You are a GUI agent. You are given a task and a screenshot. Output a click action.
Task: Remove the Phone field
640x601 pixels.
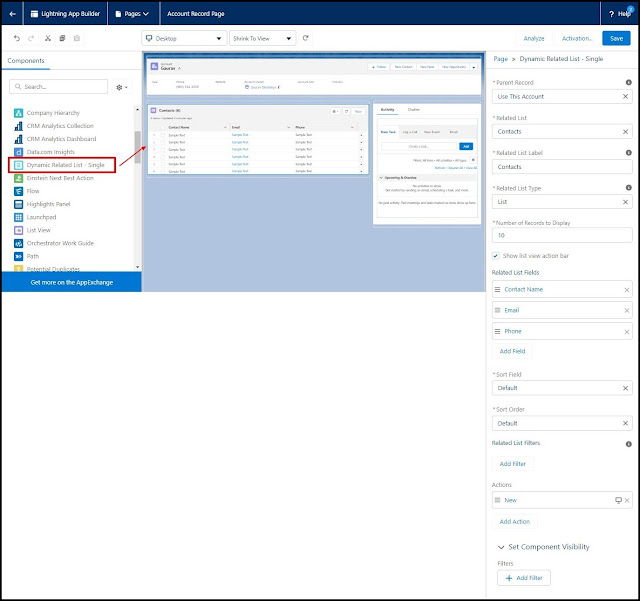[627, 332]
